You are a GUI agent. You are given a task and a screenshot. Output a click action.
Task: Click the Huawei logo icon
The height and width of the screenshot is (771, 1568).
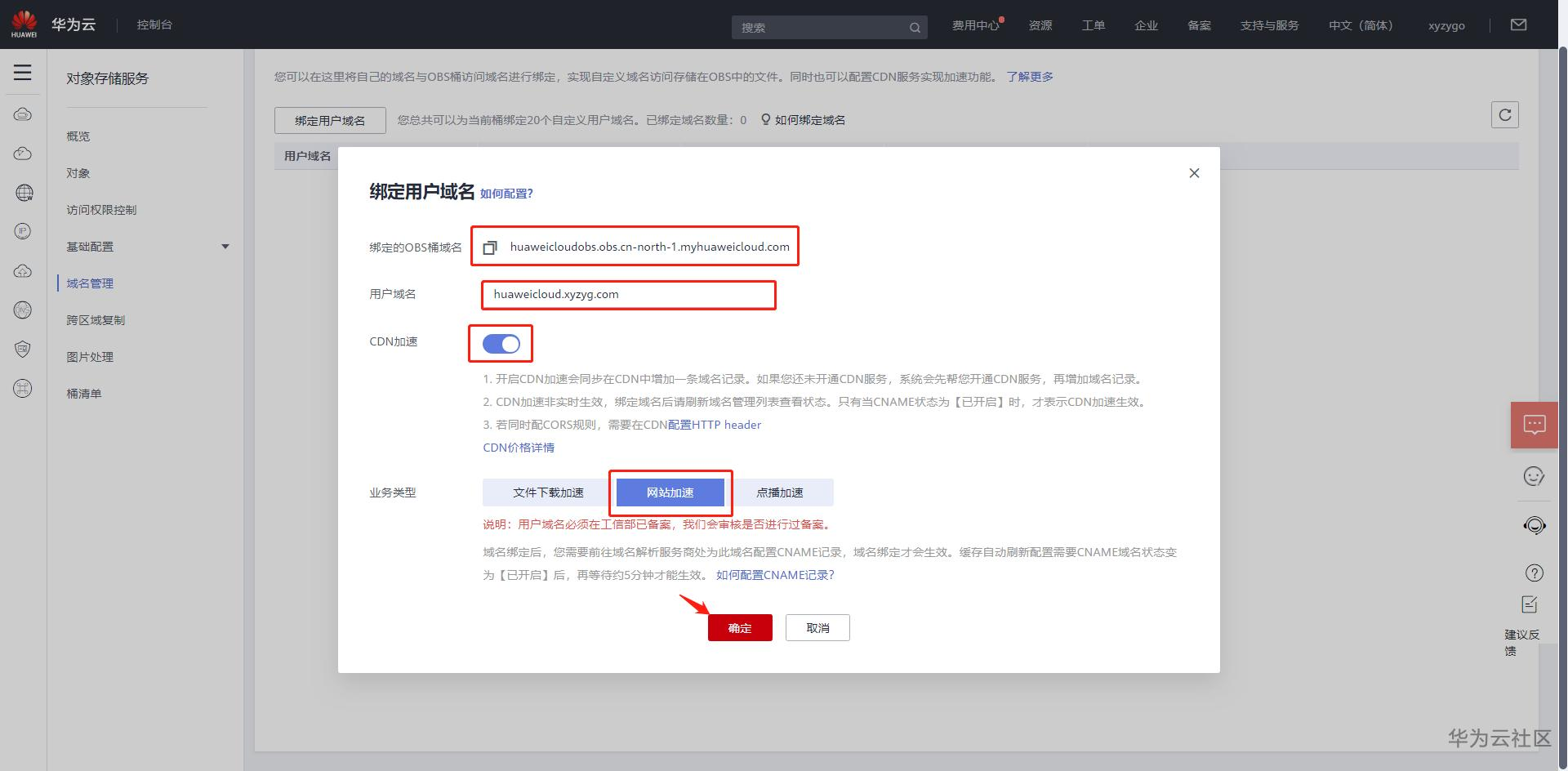point(24,24)
